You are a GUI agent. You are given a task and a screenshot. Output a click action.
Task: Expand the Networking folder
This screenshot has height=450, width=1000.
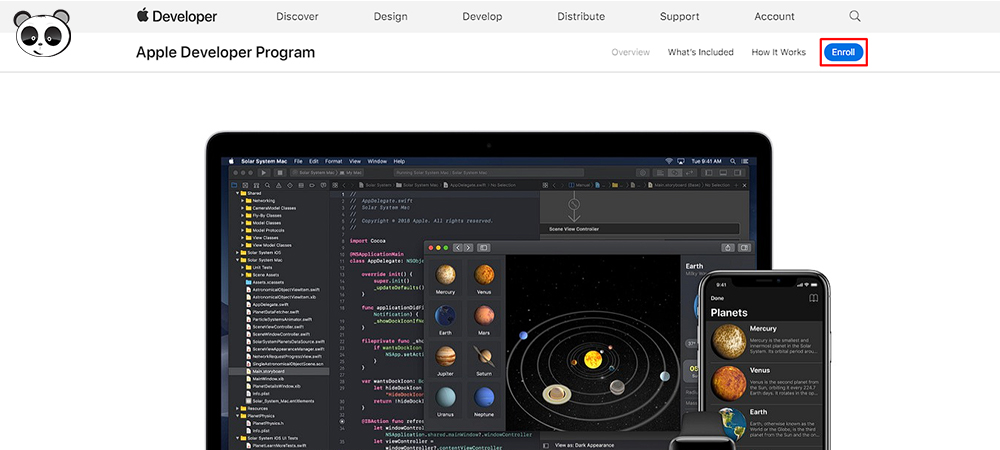(x=242, y=200)
